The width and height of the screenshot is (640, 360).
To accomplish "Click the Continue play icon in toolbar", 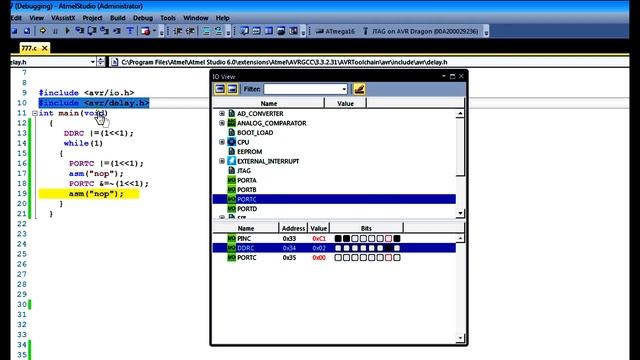I will (67, 31).
